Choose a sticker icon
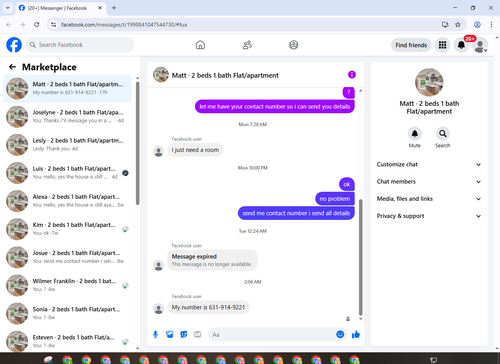The width and height of the screenshot is (500, 364). [x=184, y=334]
